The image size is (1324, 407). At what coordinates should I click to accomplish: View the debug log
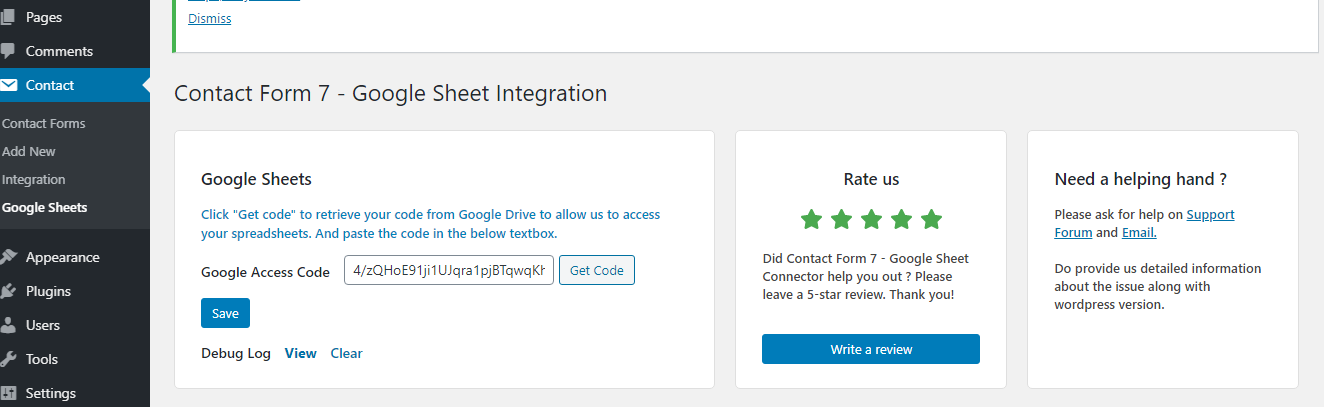tap(301, 353)
